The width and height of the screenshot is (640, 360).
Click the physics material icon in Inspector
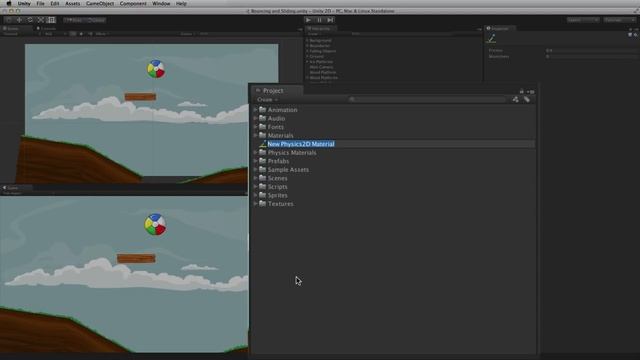coord(491,39)
